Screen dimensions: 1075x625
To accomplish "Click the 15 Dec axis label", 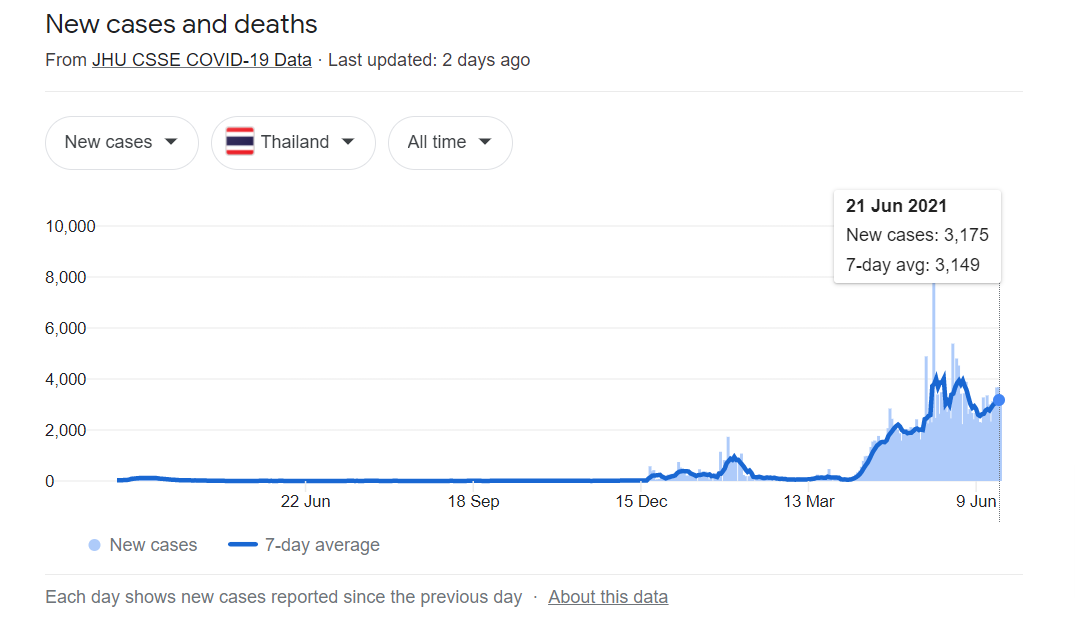I will click(641, 502).
